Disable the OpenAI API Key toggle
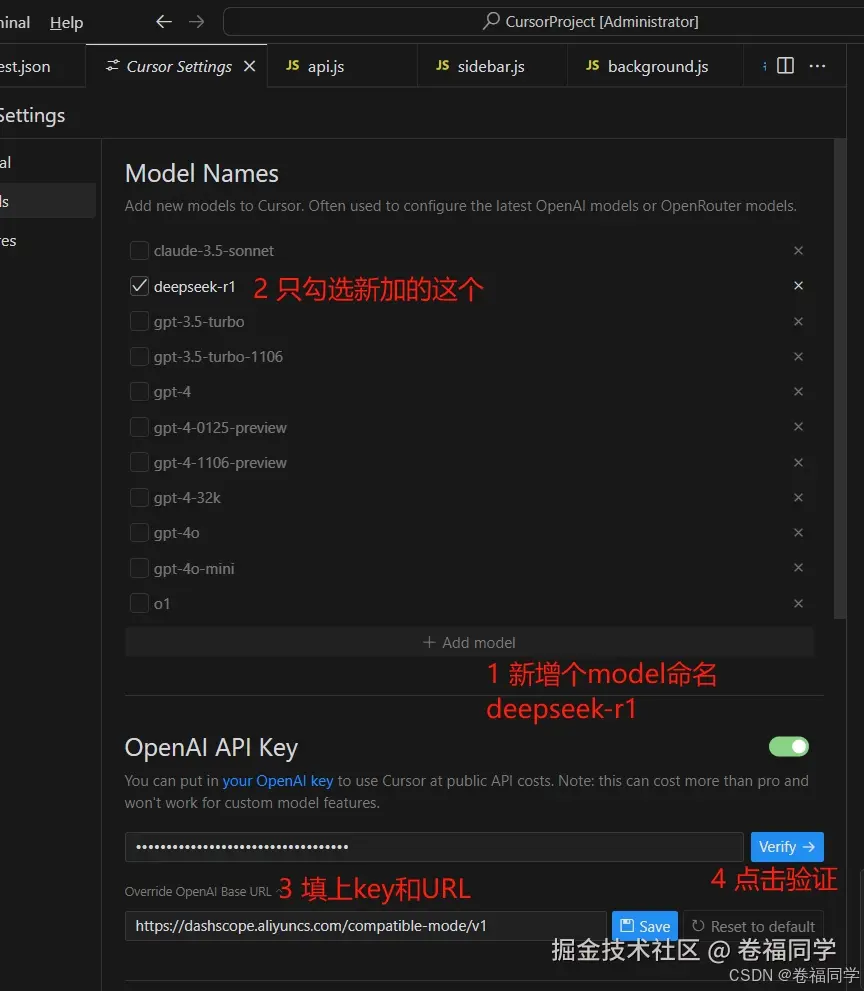 [789, 746]
